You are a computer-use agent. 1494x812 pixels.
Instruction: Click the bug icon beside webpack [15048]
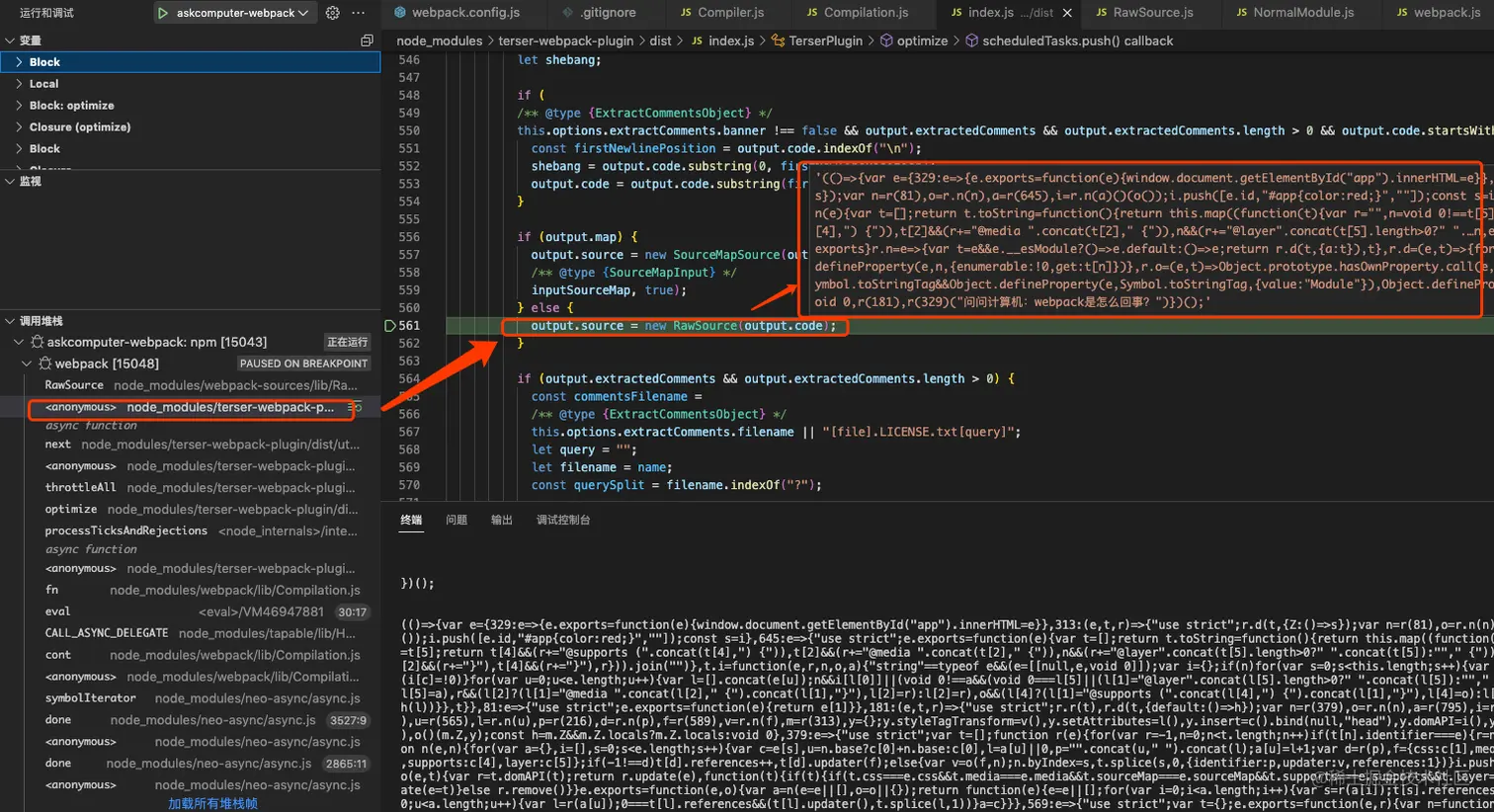[x=44, y=364]
